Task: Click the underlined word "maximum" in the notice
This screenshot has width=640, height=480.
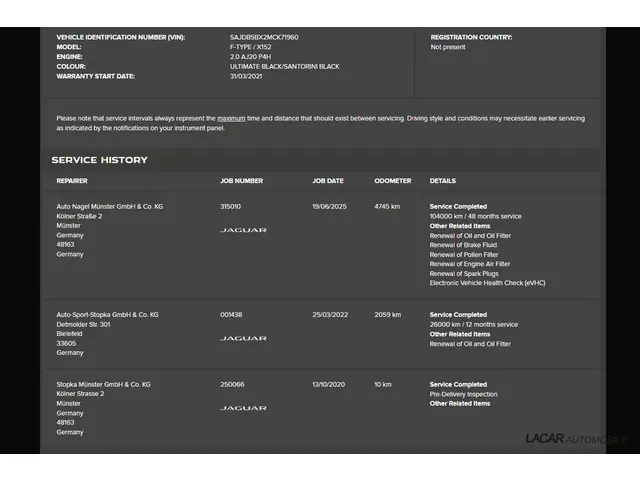Action: click(x=231, y=118)
